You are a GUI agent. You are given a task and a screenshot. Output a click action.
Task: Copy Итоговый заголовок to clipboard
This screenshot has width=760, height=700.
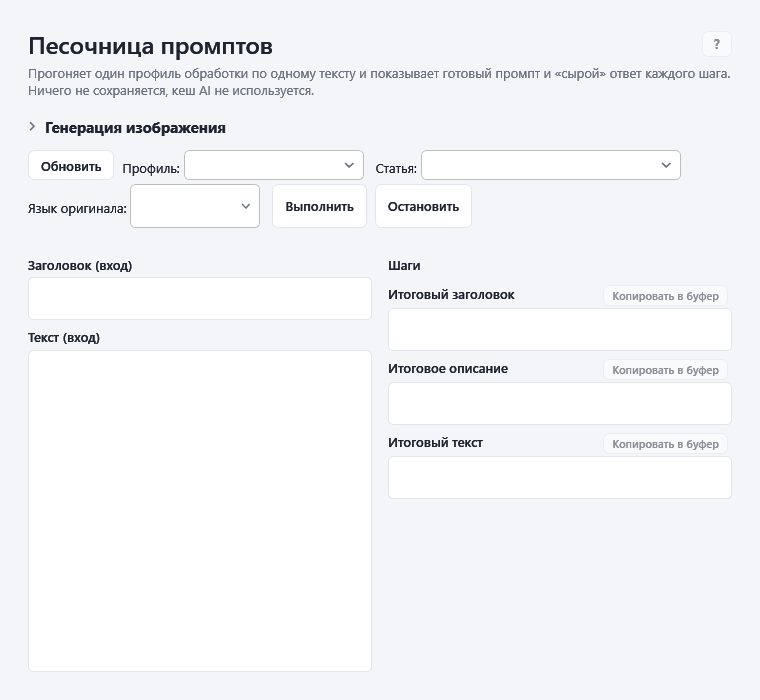coord(665,296)
